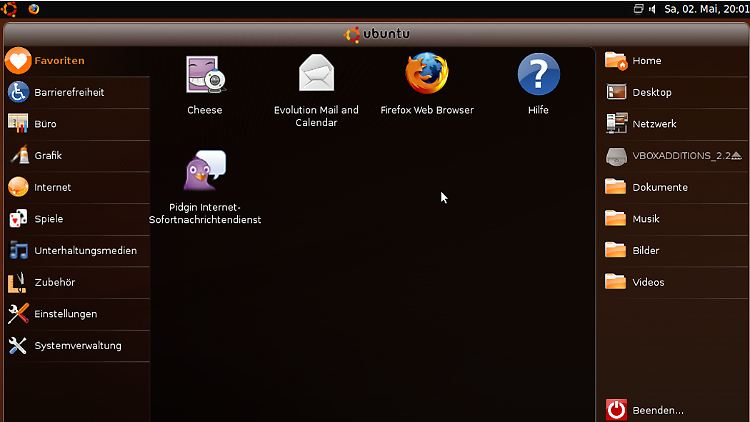Click the Musik label
This screenshot has width=750, height=422.
pos(646,219)
